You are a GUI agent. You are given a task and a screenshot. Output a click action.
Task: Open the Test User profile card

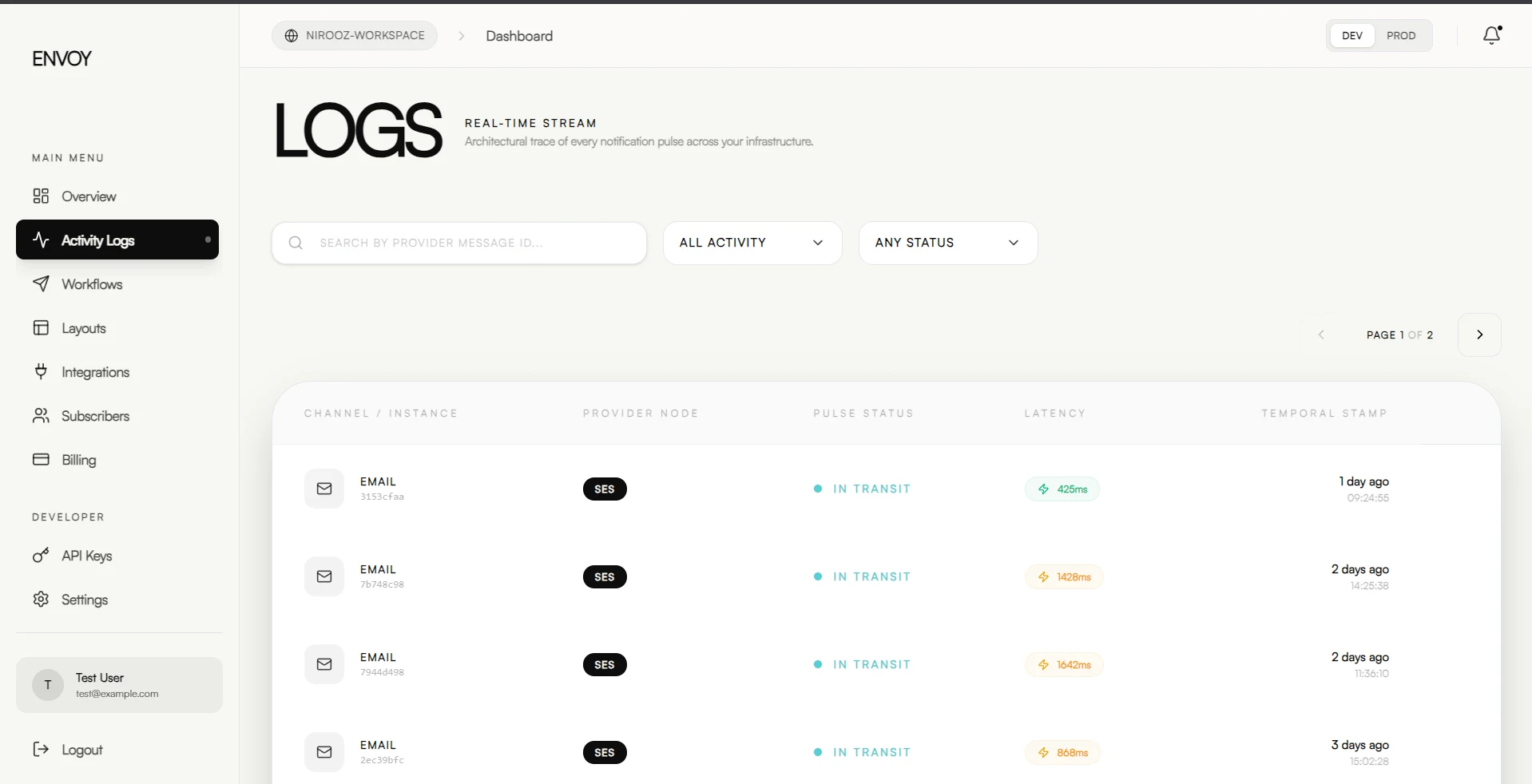point(119,685)
